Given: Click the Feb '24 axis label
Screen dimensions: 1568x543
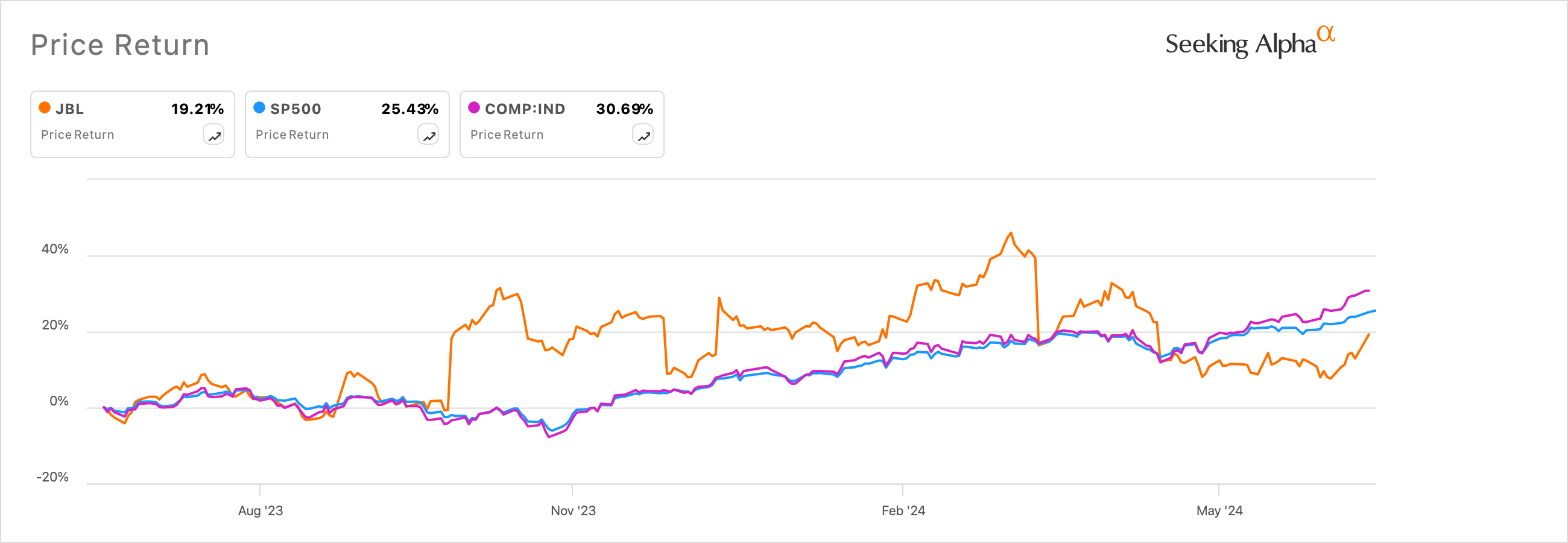Looking at the screenshot, I should point(903,512).
